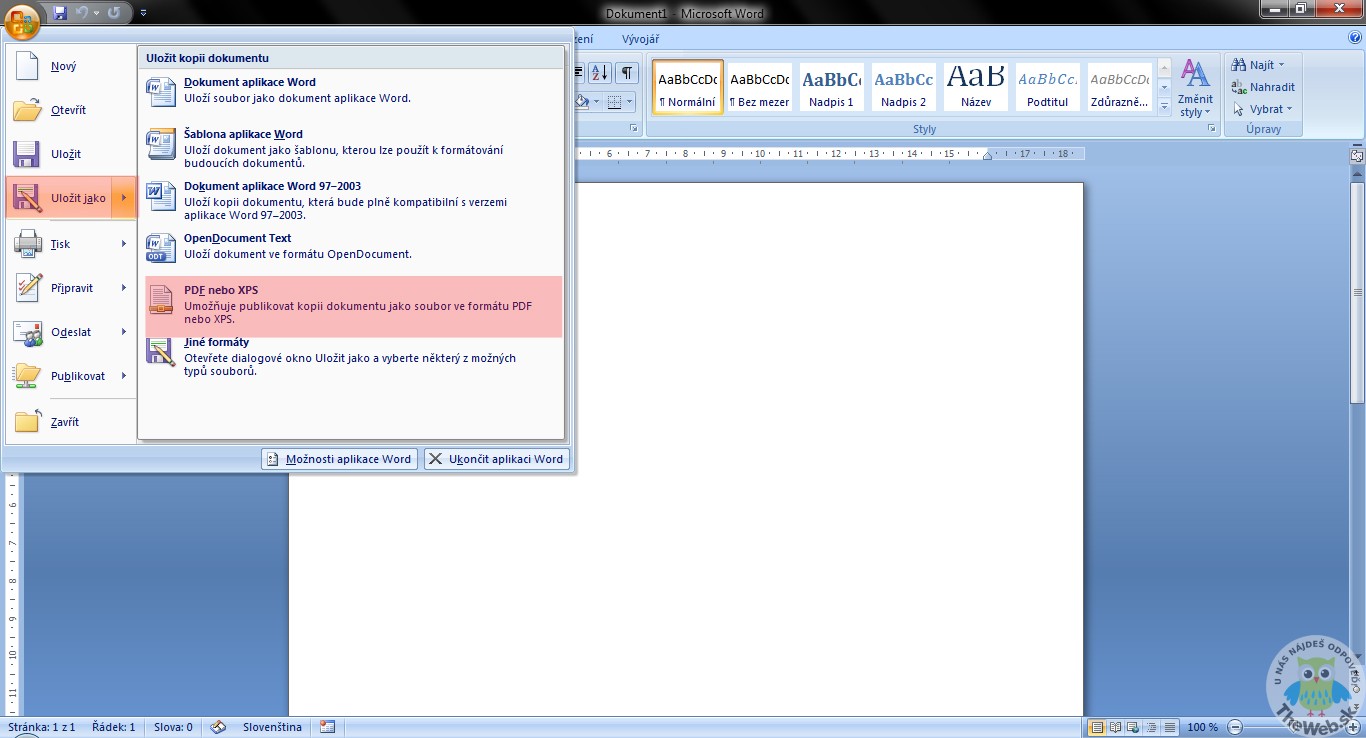Choose Nový from the Office menu

[x=71, y=66]
